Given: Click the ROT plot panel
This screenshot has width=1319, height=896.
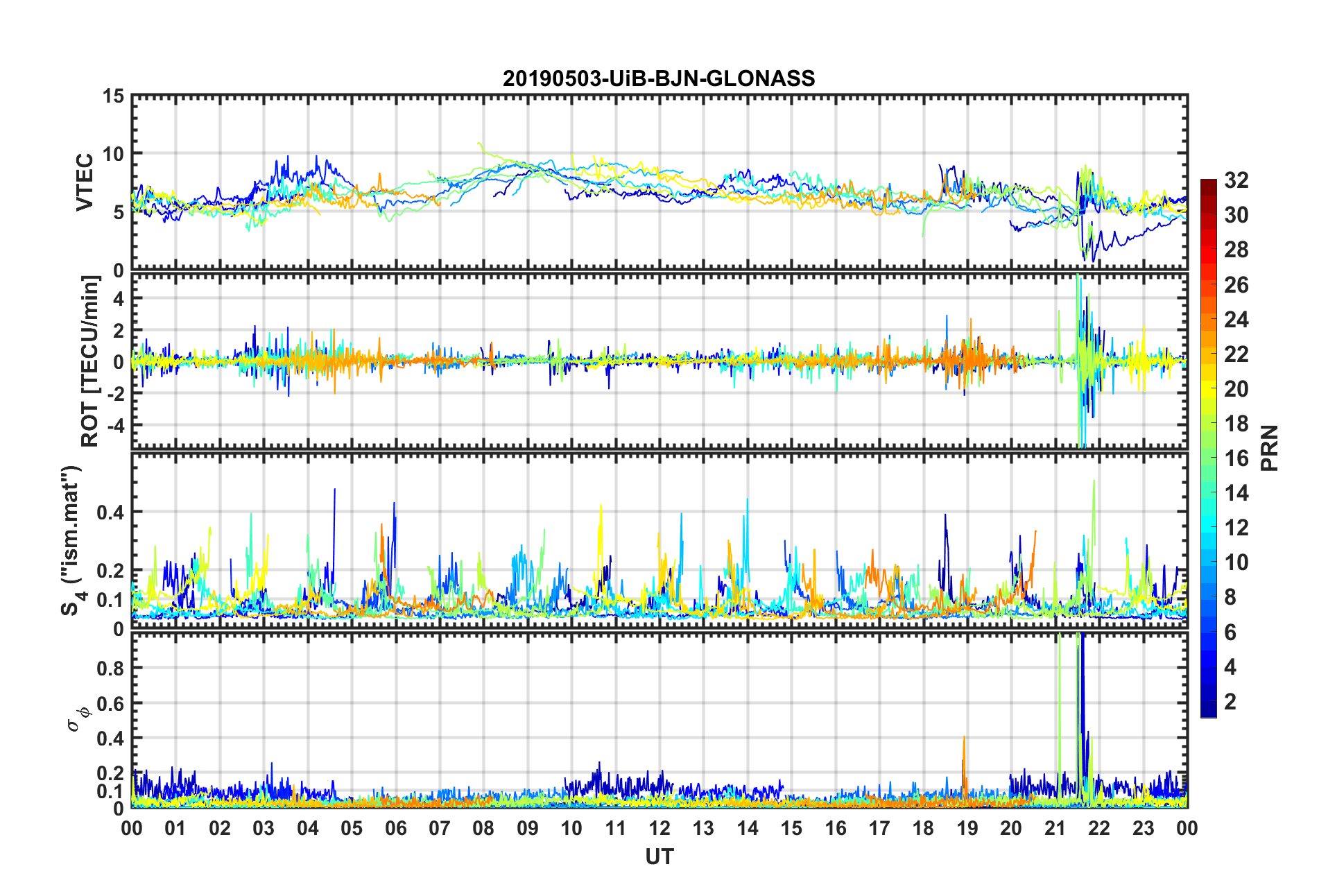Looking at the screenshot, I should [659, 361].
